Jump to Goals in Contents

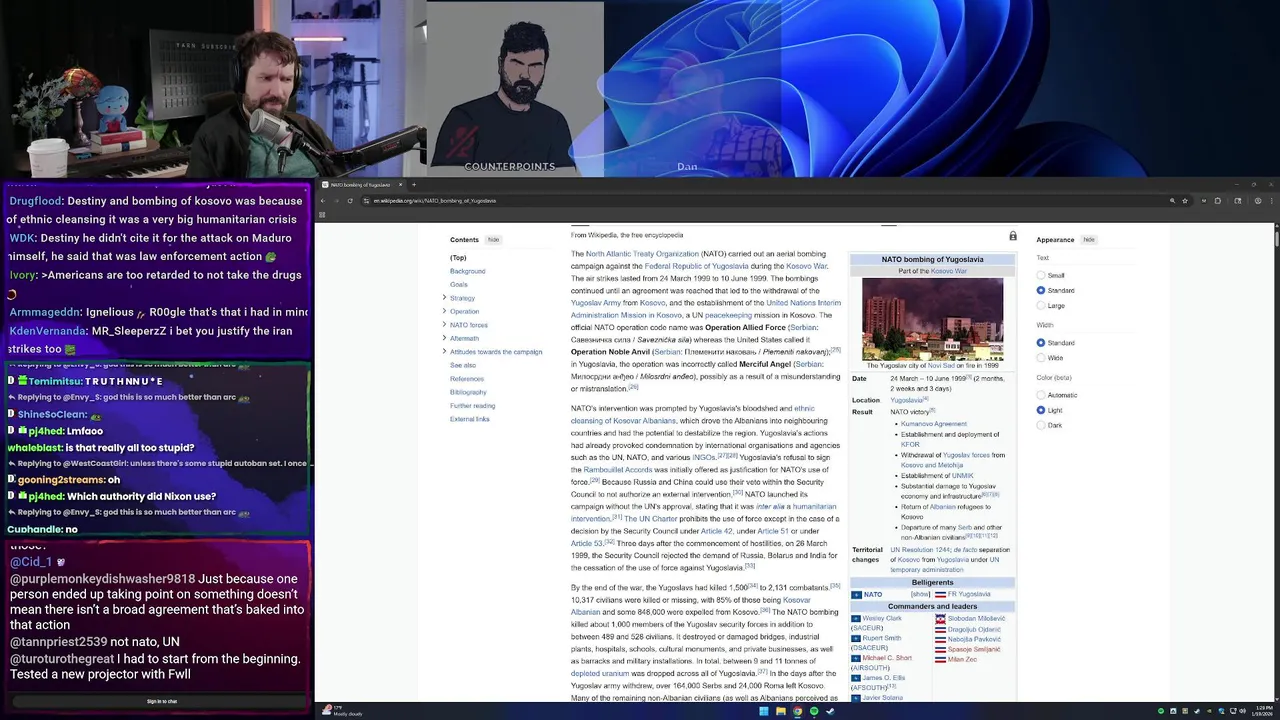[x=459, y=285]
